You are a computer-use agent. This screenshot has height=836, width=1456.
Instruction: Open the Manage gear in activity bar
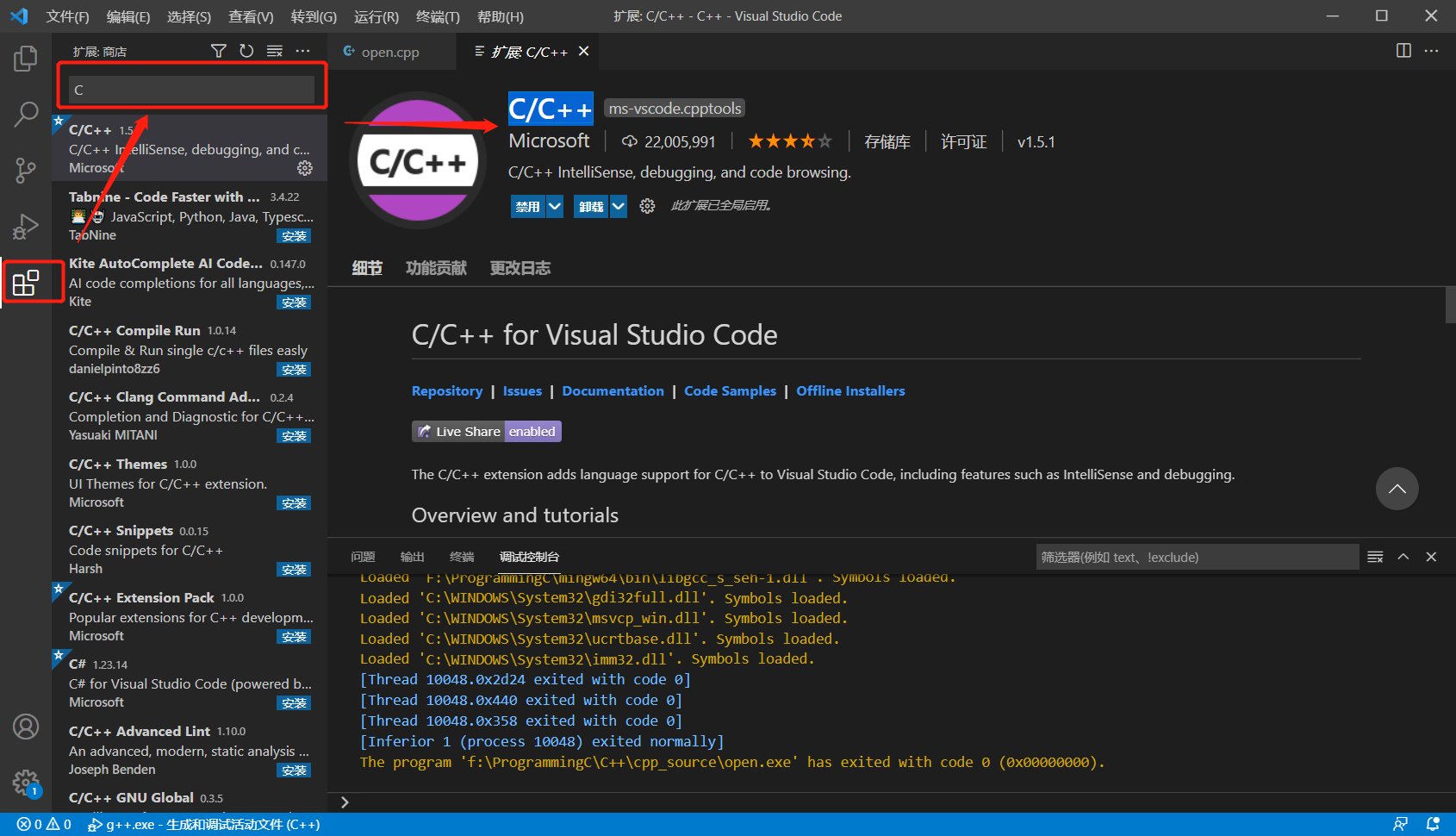[x=26, y=783]
